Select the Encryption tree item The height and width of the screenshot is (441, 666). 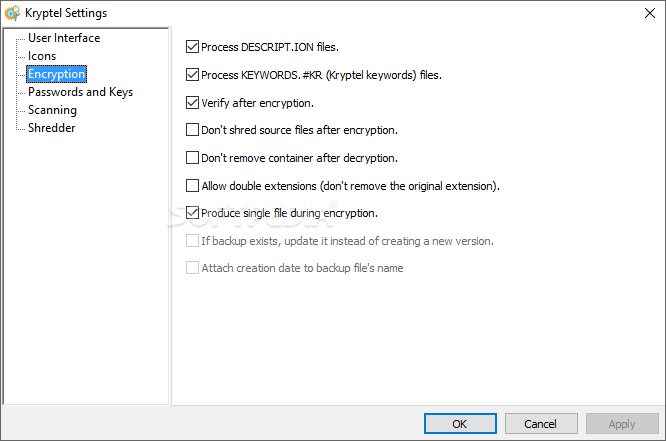click(56, 74)
